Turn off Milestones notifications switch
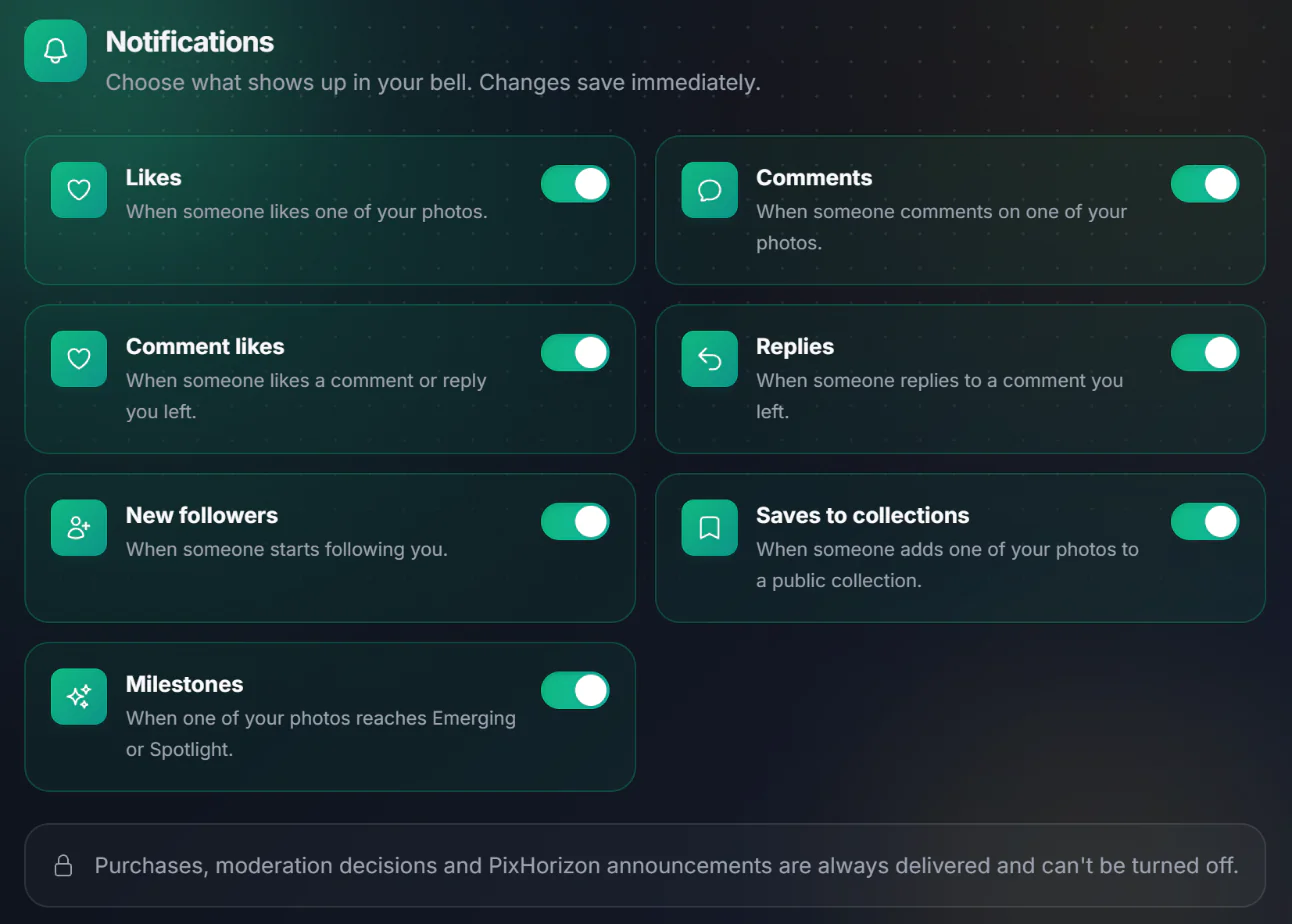 pos(575,691)
